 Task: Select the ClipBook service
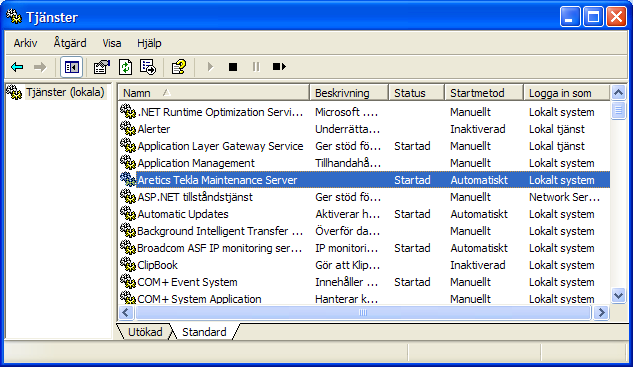(157, 265)
